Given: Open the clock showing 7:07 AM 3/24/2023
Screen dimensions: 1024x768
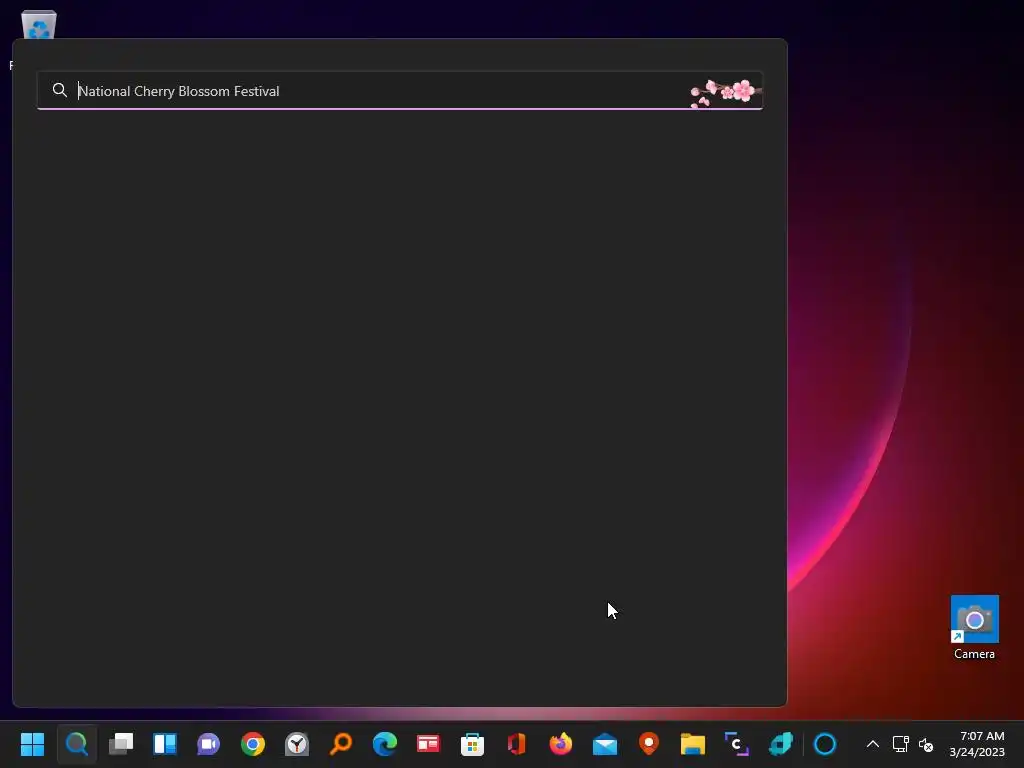Looking at the screenshot, I should (x=977, y=744).
